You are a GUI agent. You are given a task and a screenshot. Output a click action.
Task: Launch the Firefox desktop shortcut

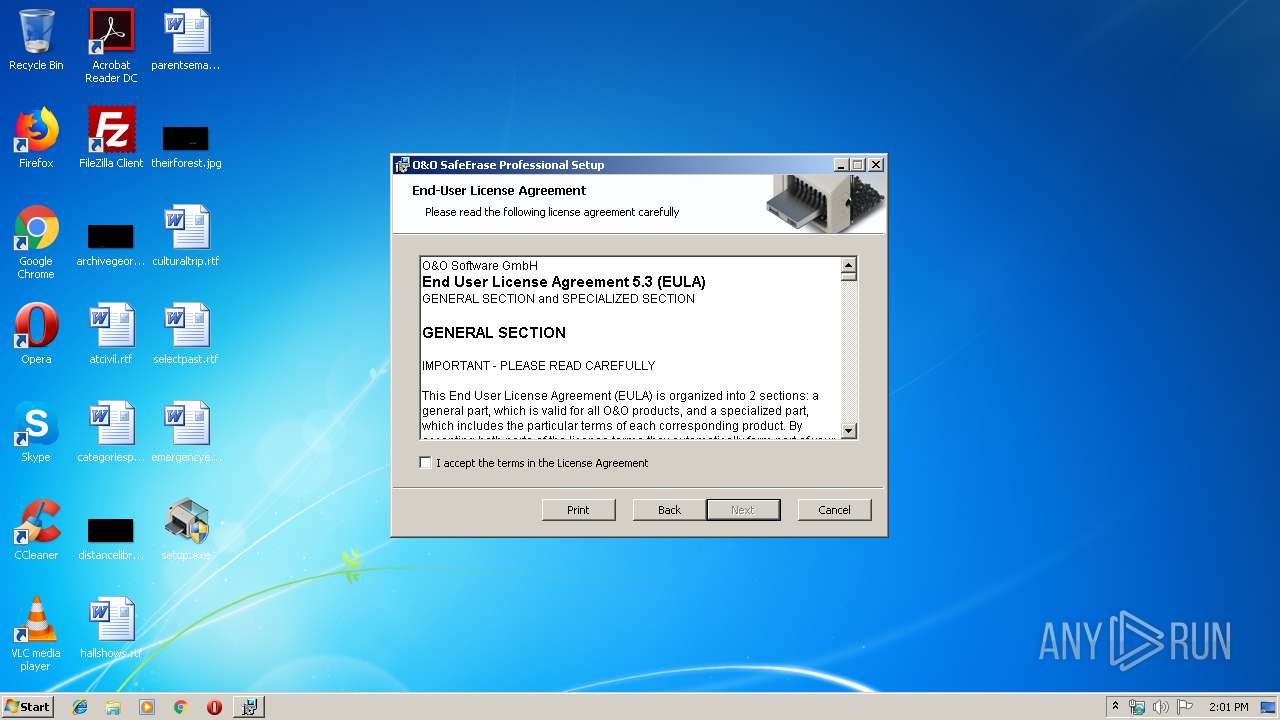(36, 138)
